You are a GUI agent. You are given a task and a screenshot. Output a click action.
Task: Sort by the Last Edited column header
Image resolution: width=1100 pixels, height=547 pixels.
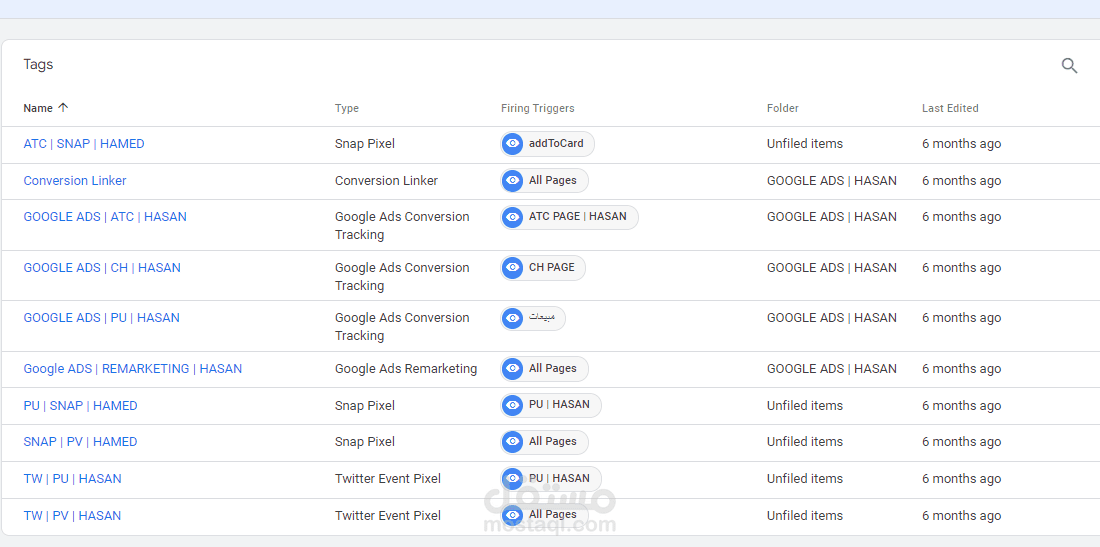(x=949, y=108)
